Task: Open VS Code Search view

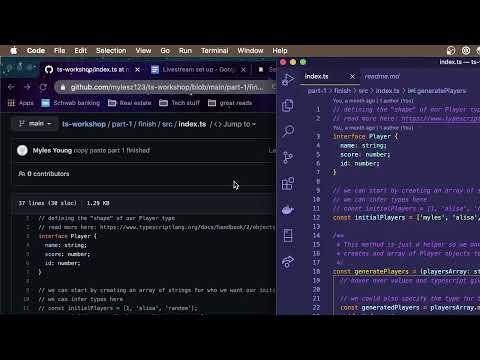Action: [288, 131]
